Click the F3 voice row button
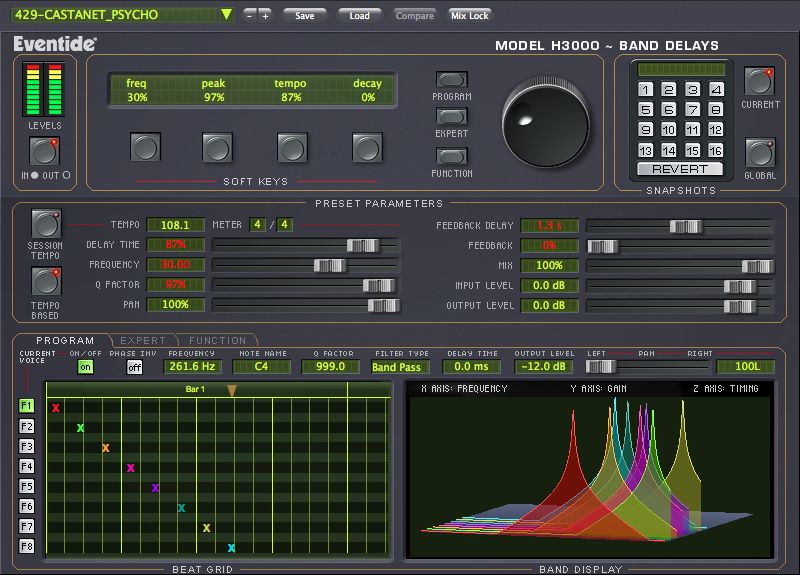Screen dimensions: 800x575 27,446
